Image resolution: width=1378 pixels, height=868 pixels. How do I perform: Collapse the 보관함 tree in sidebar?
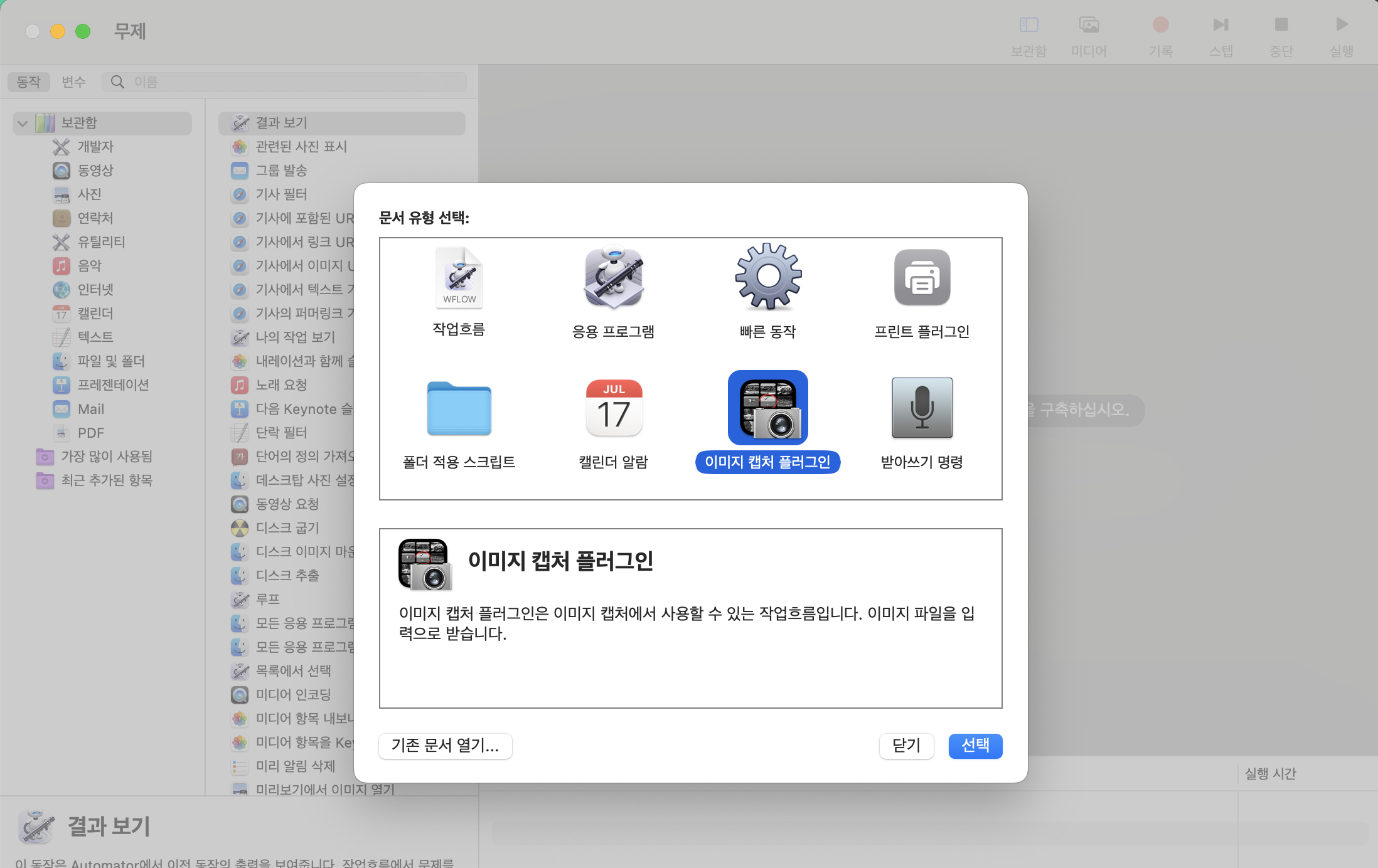pyautogui.click(x=22, y=123)
